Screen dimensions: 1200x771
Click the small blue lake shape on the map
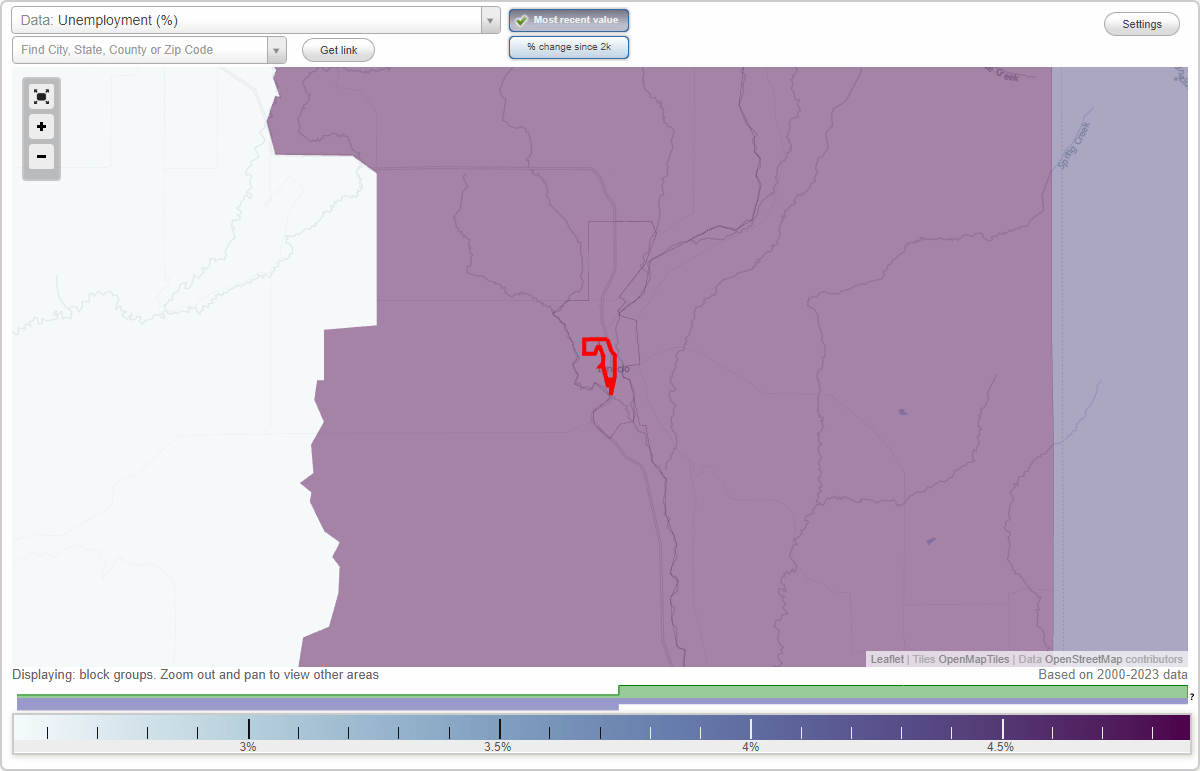[903, 410]
